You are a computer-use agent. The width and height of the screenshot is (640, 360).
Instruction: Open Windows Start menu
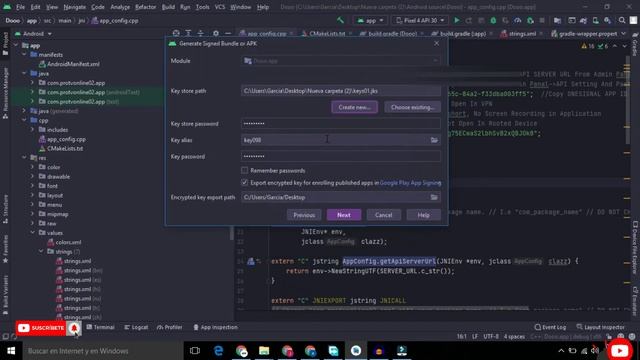11,351
